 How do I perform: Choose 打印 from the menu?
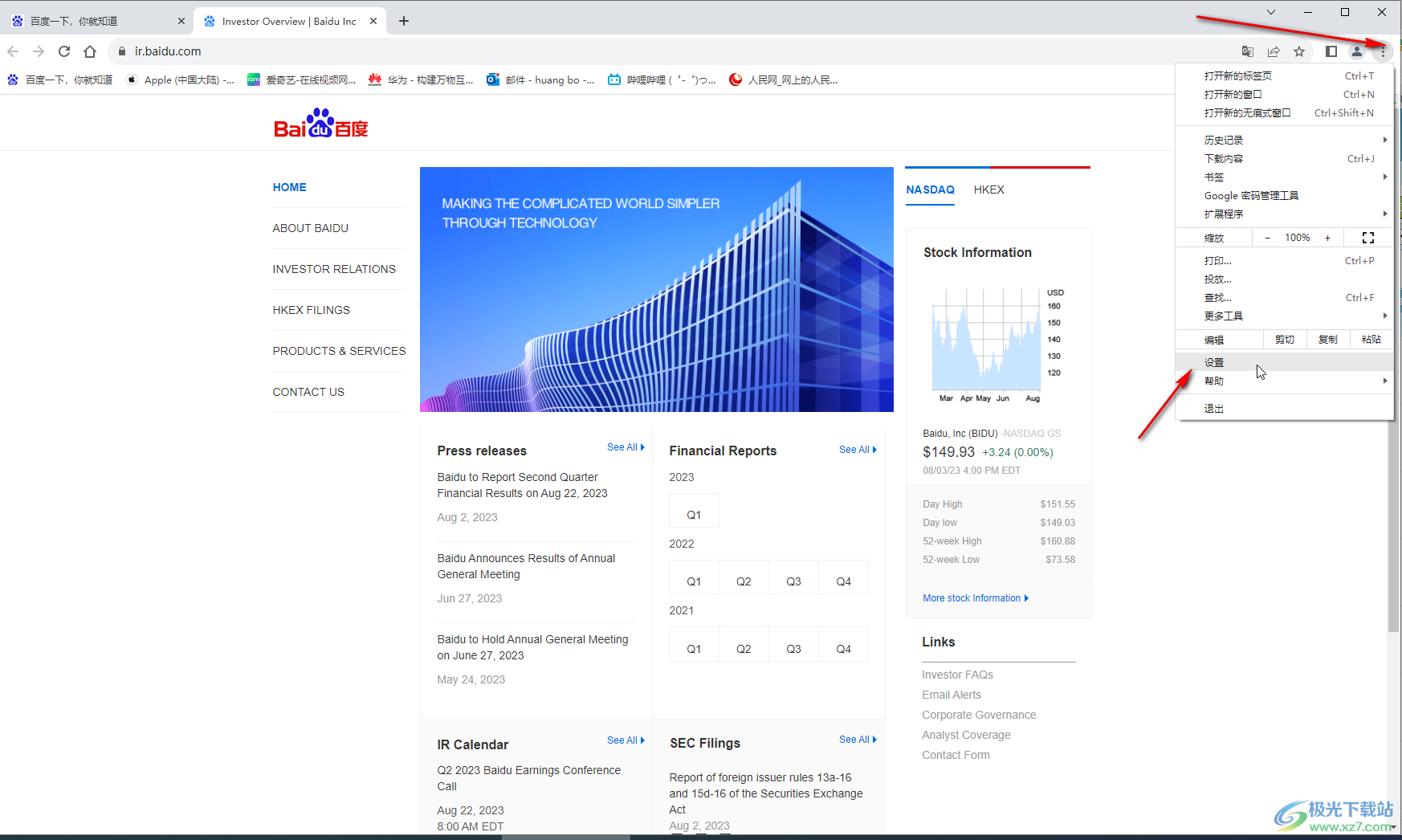coord(1285,260)
